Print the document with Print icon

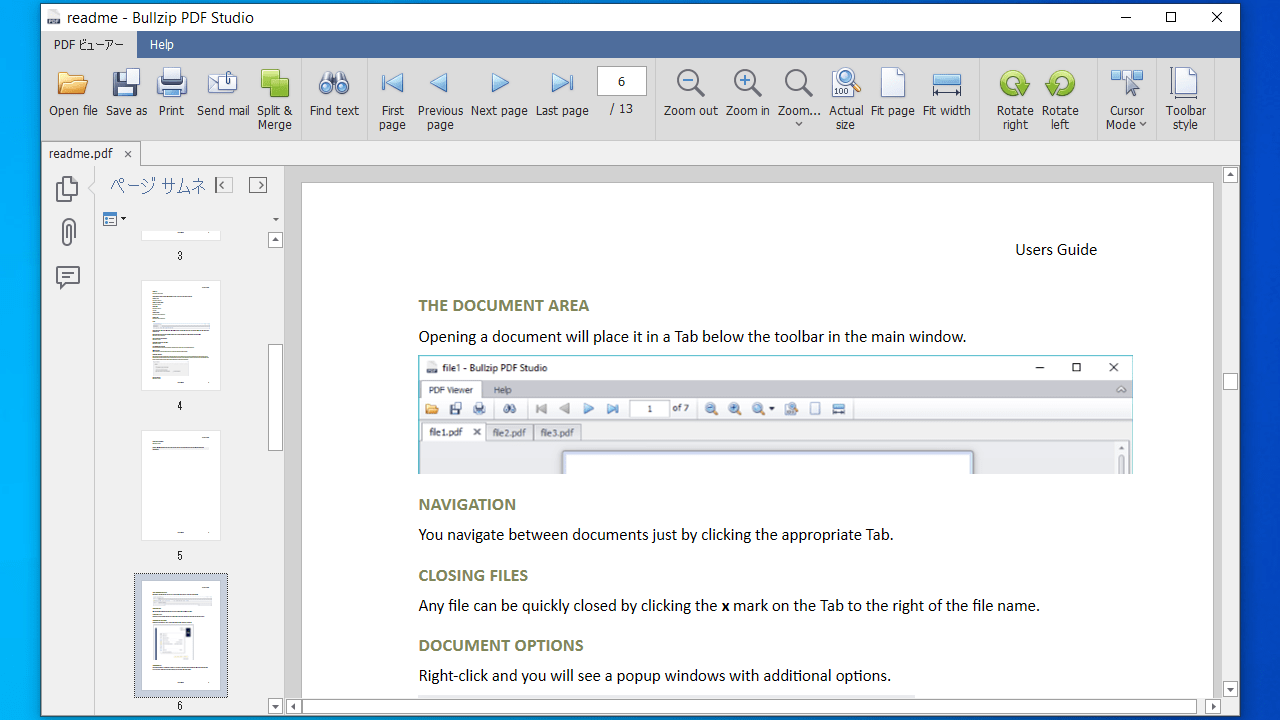coord(171,94)
